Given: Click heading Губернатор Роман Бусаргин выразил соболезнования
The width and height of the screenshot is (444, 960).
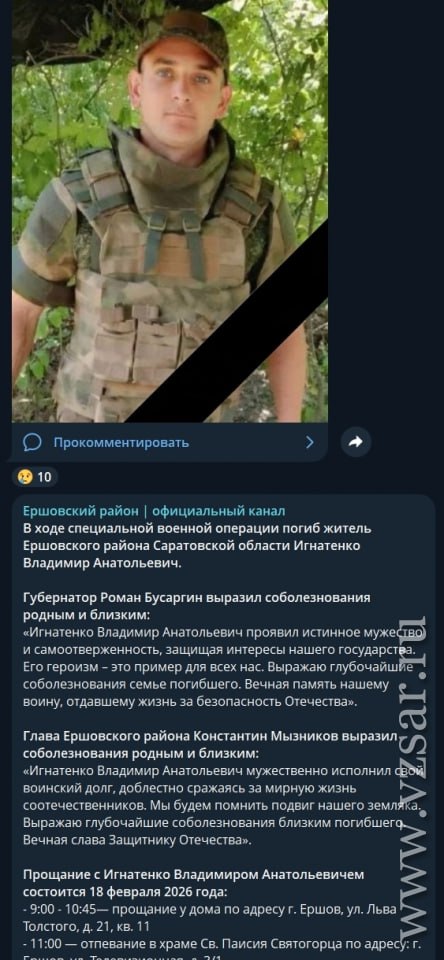Looking at the screenshot, I should click(197, 606).
